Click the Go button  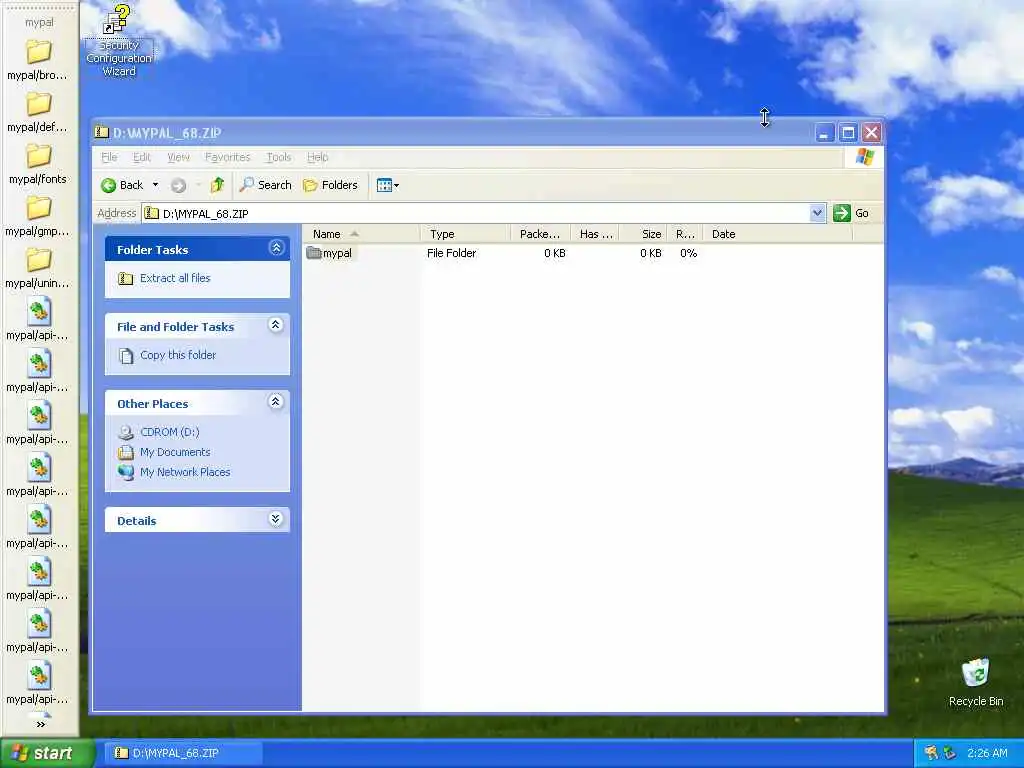pos(851,213)
